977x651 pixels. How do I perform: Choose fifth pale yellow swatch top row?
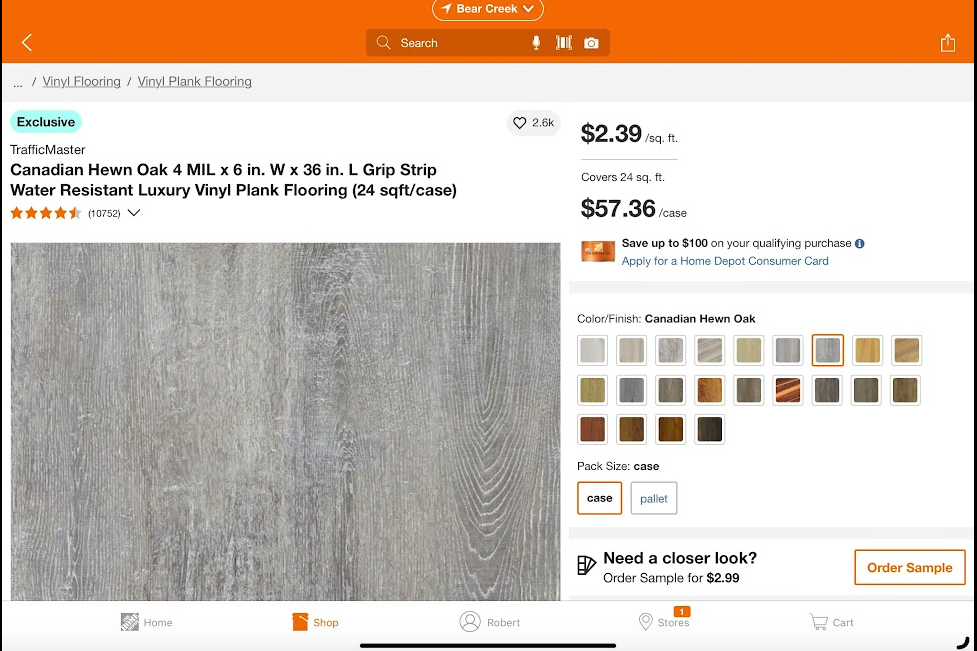749,350
